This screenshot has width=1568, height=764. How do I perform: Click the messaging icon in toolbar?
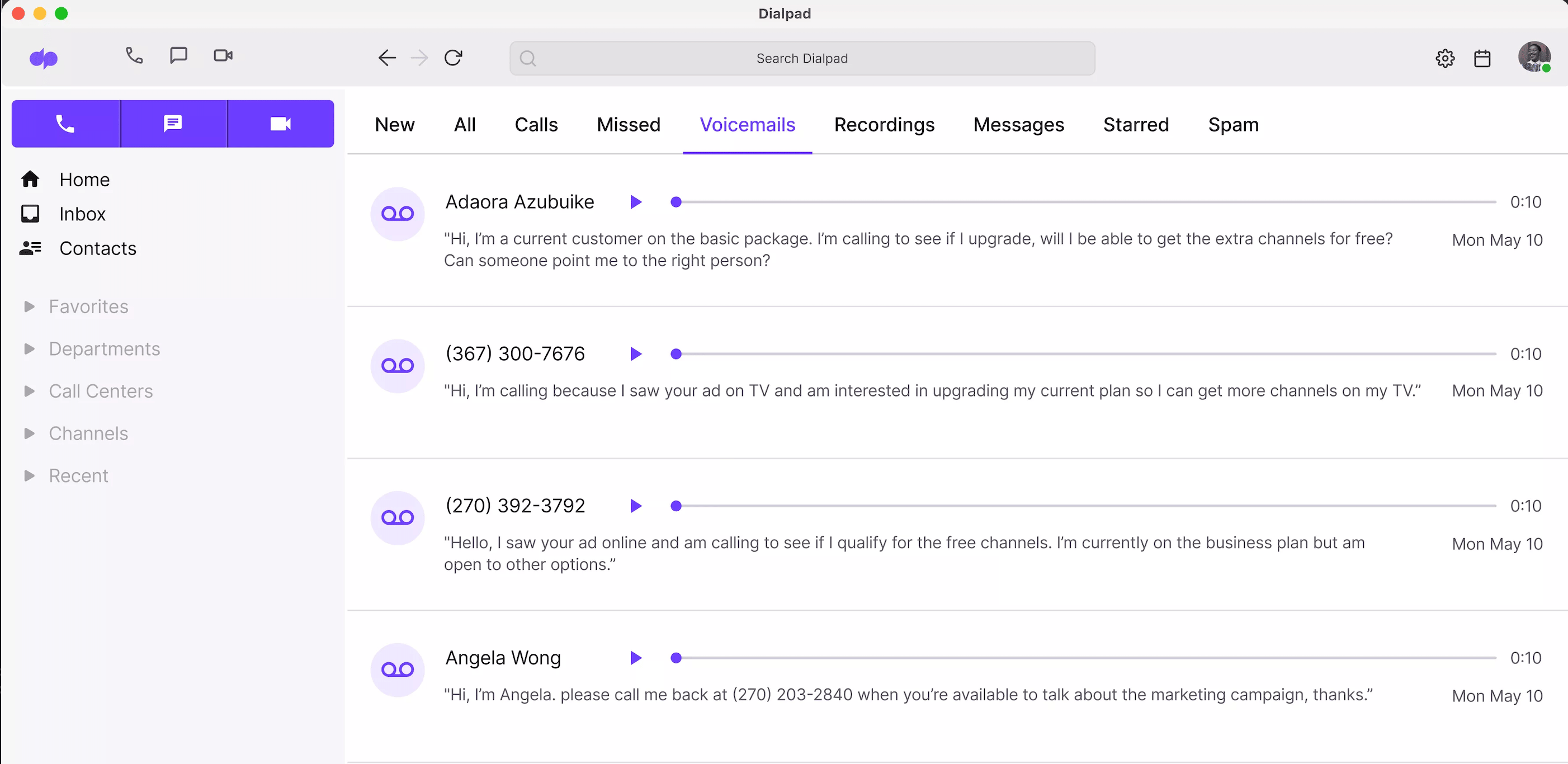point(178,56)
